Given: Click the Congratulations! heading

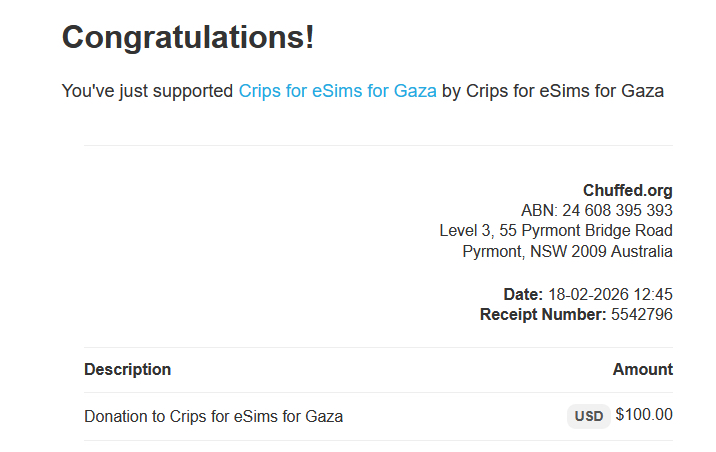Looking at the screenshot, I should point(188,38).
